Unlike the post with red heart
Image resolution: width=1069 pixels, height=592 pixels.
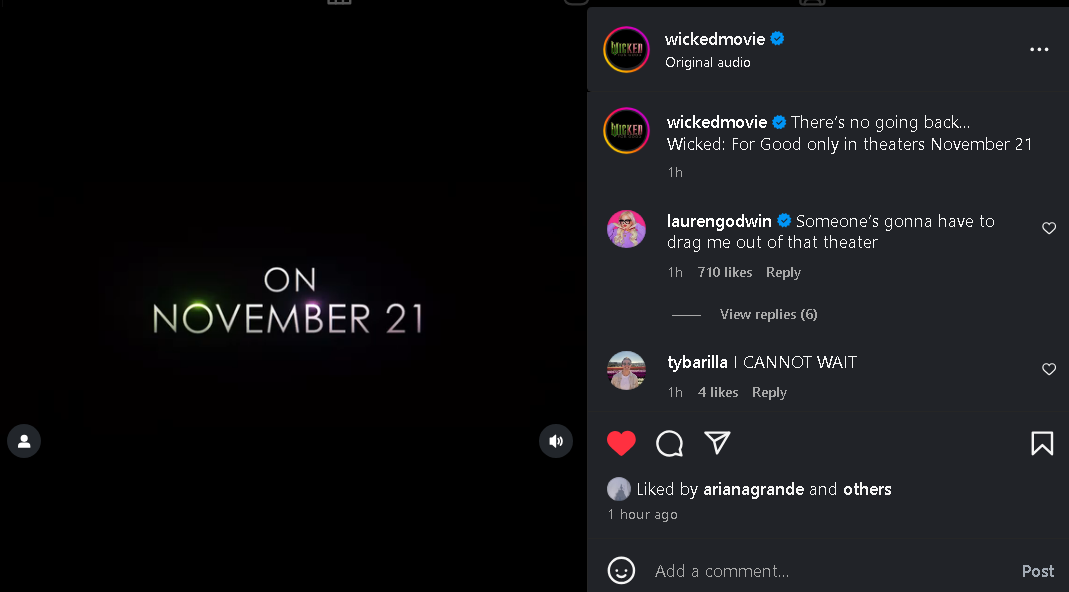point(621,443)
